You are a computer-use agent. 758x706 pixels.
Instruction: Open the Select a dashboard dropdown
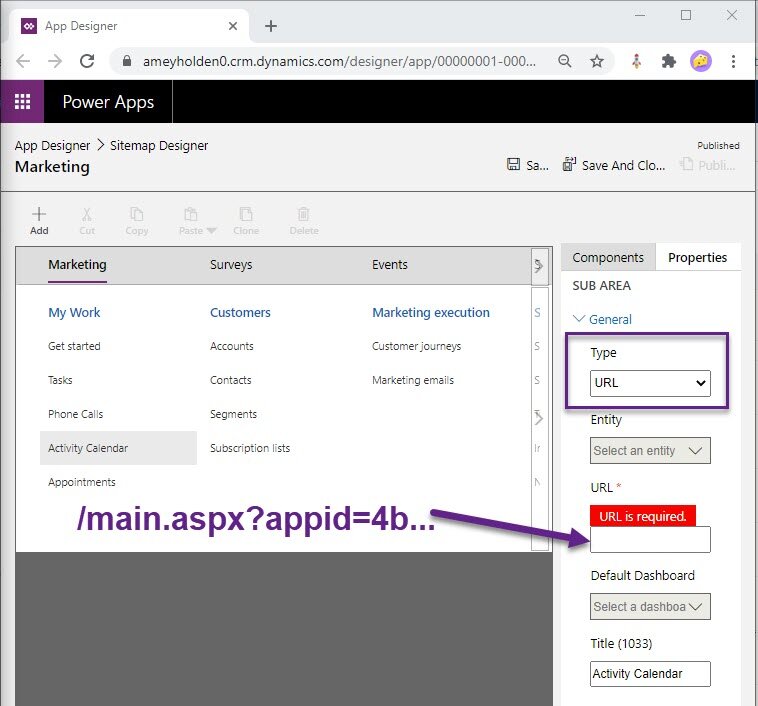click(650, 606)
